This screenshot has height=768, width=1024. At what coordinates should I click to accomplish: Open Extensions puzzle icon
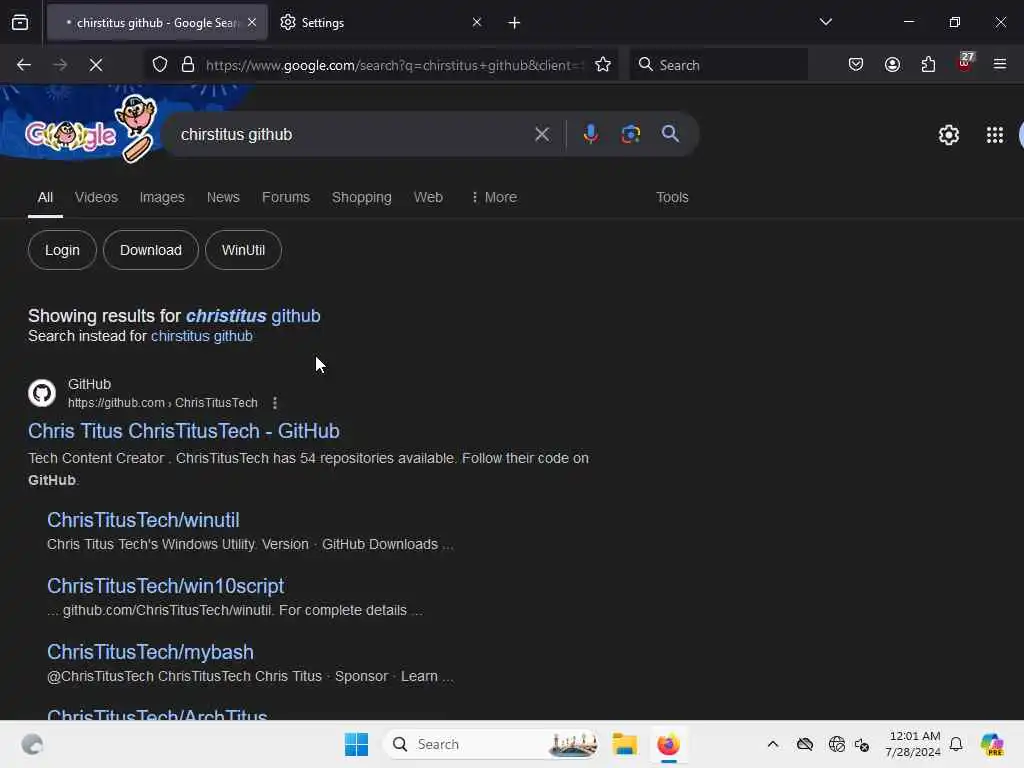click(x=928, y=65)
